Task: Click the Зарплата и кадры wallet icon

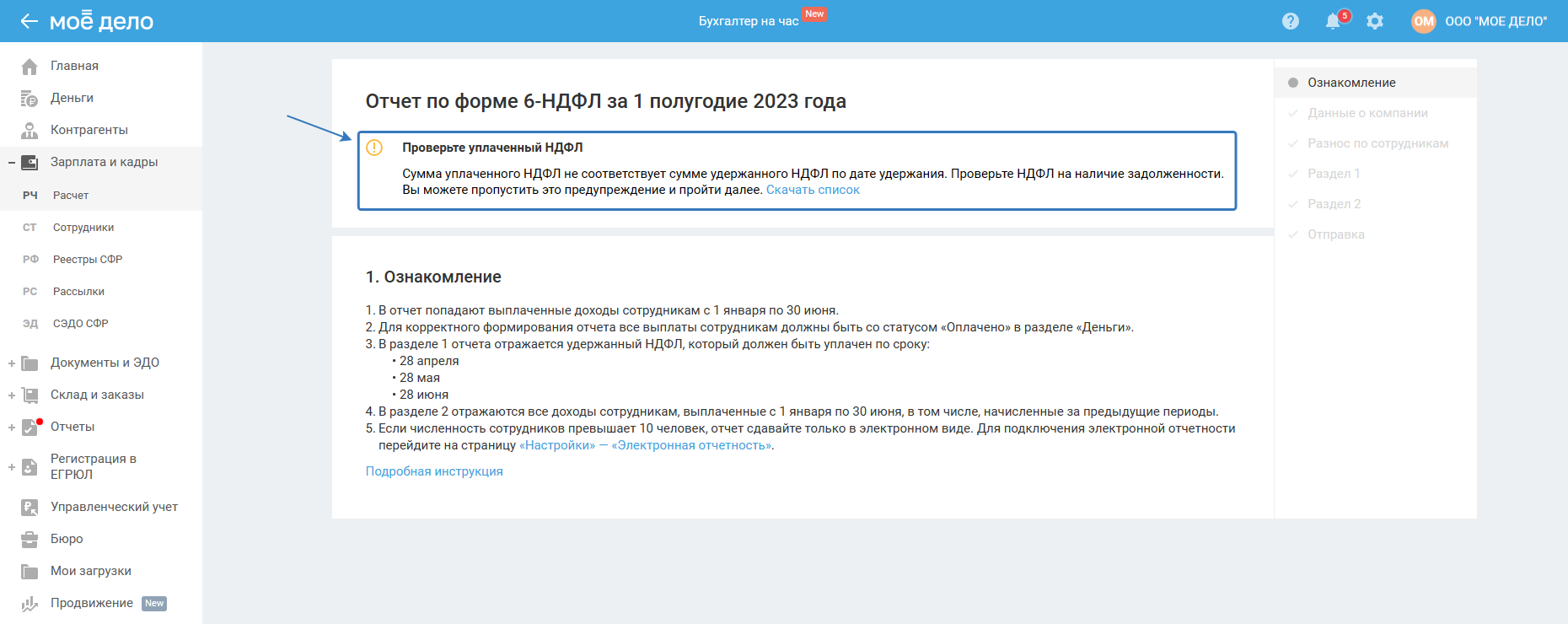Action: (x=30, y=162)
